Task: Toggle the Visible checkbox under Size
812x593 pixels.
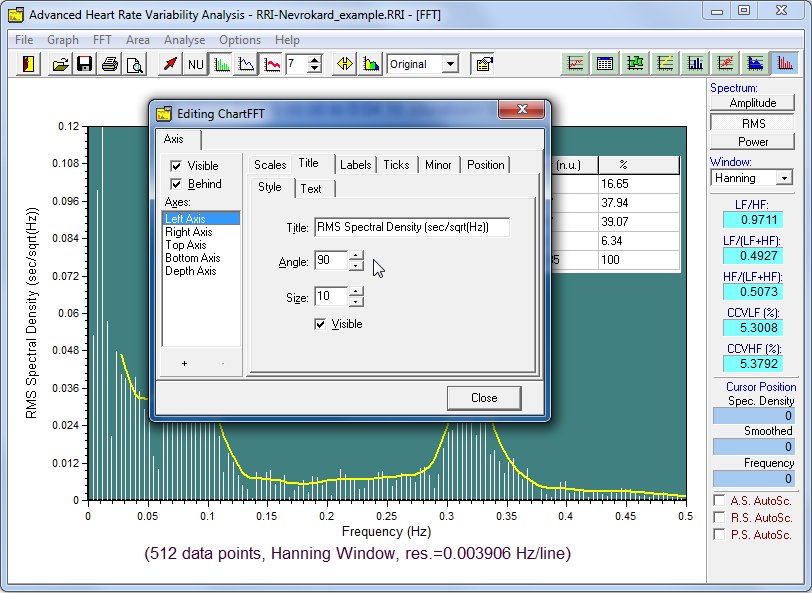Action: coord(321,324)
